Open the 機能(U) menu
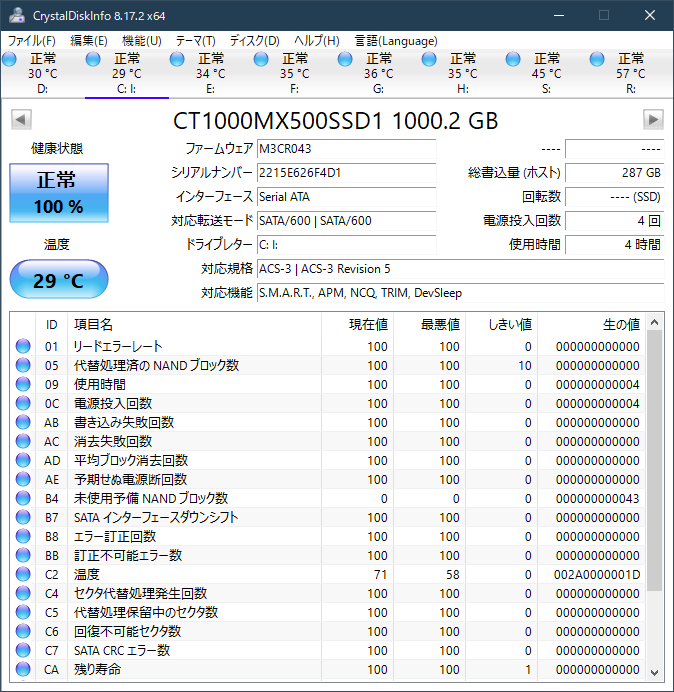 [x=141, y=41]
